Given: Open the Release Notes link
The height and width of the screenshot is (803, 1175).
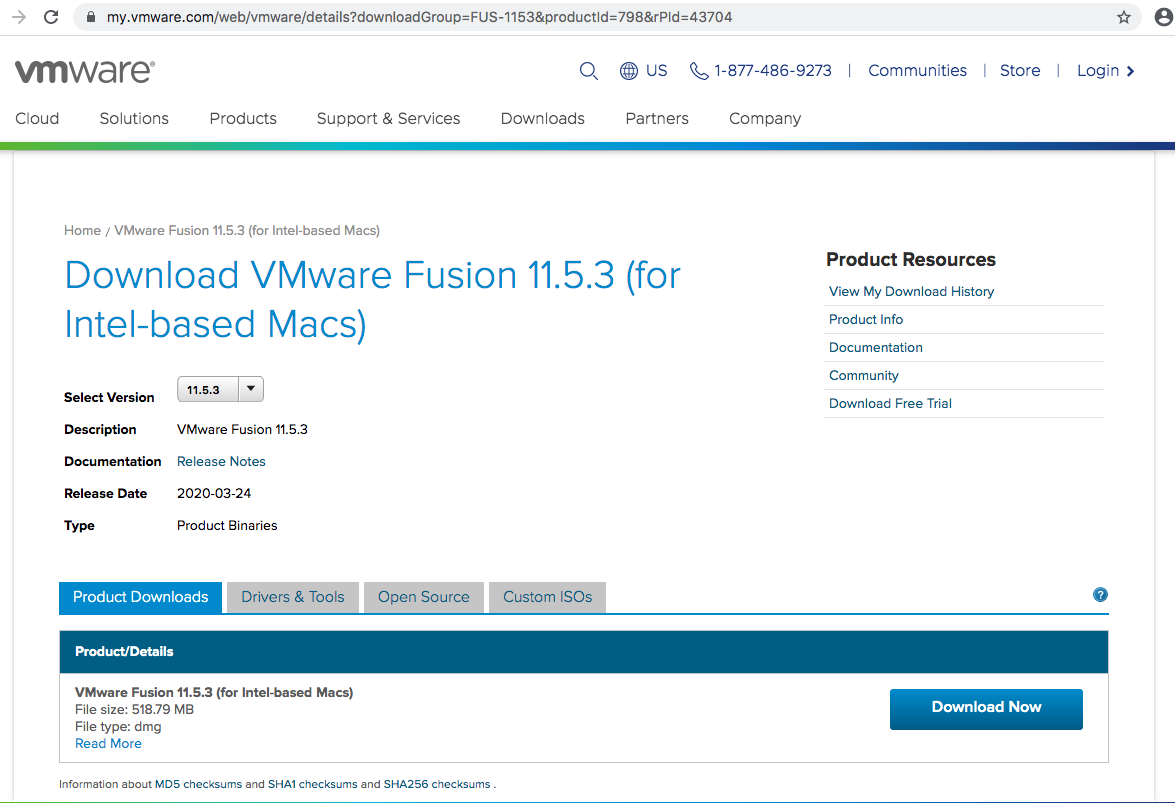Looking at the screenshot, I should pos(221,461).
